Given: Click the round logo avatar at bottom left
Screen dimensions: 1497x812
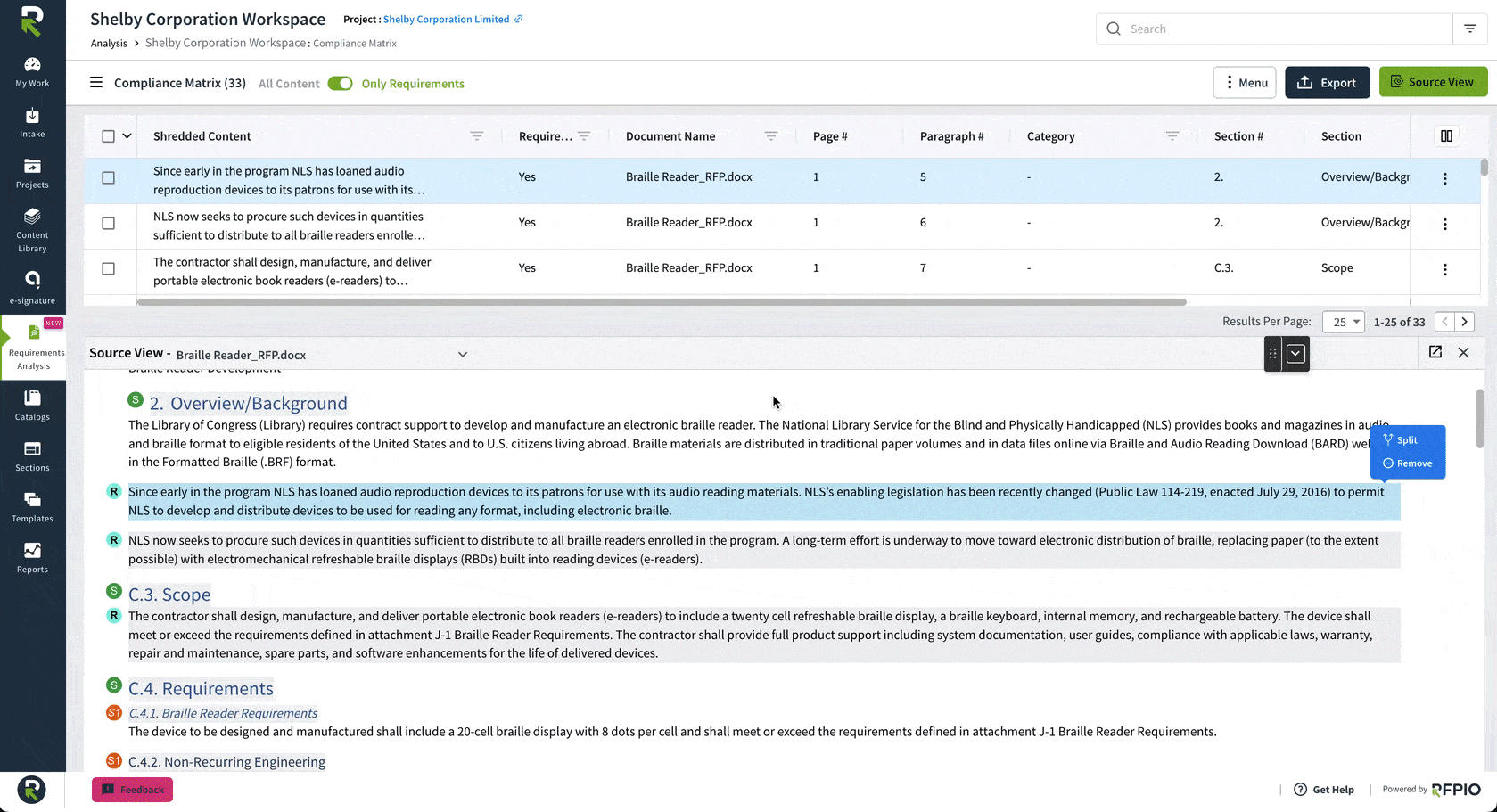Looking at the screenshot, I should coord(31,790).
